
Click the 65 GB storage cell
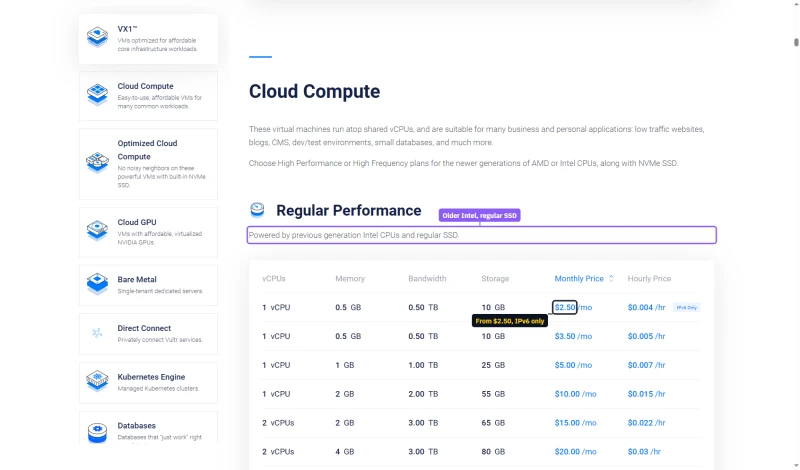pos(493,423)
